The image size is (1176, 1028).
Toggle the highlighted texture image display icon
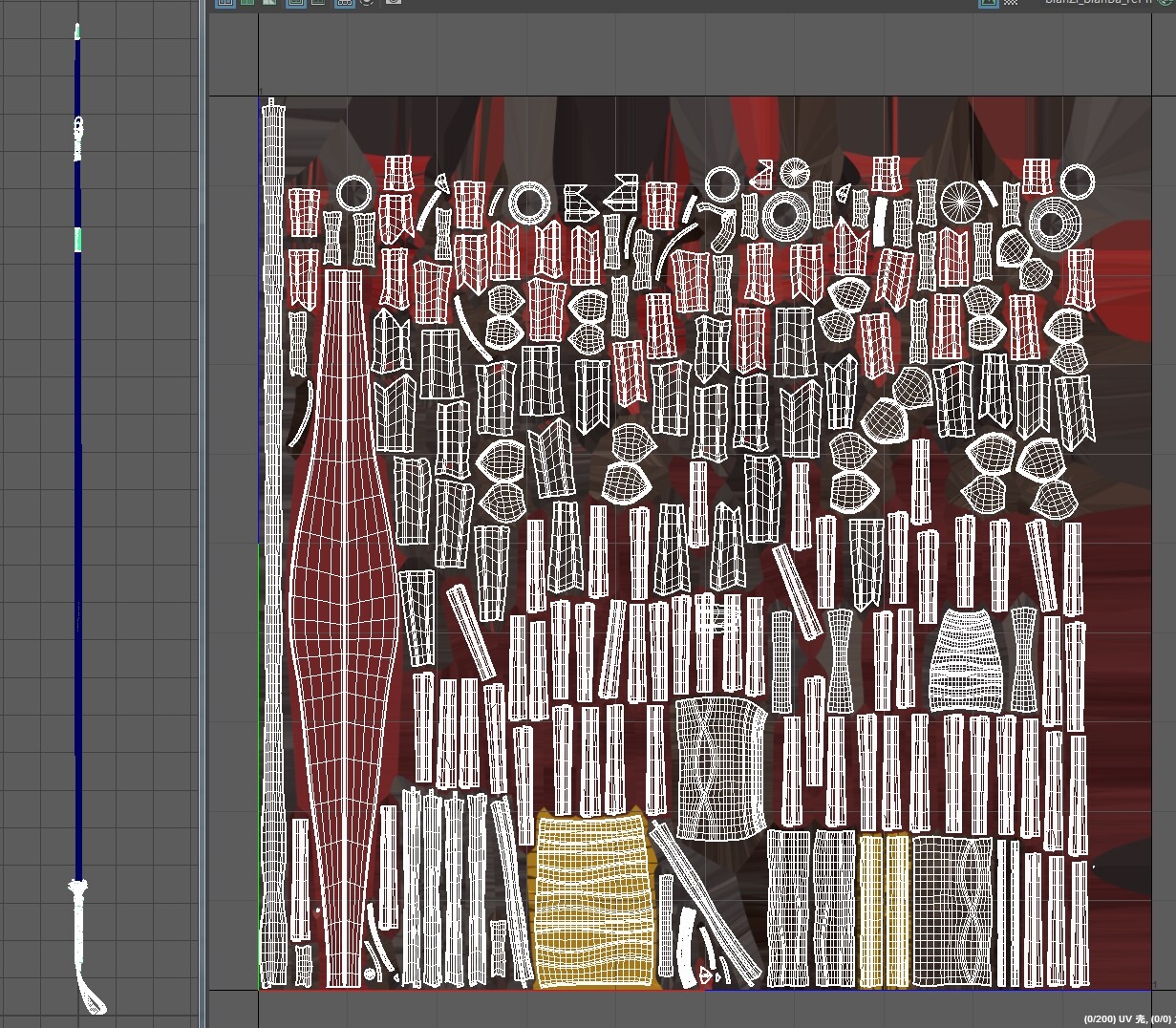988,2
